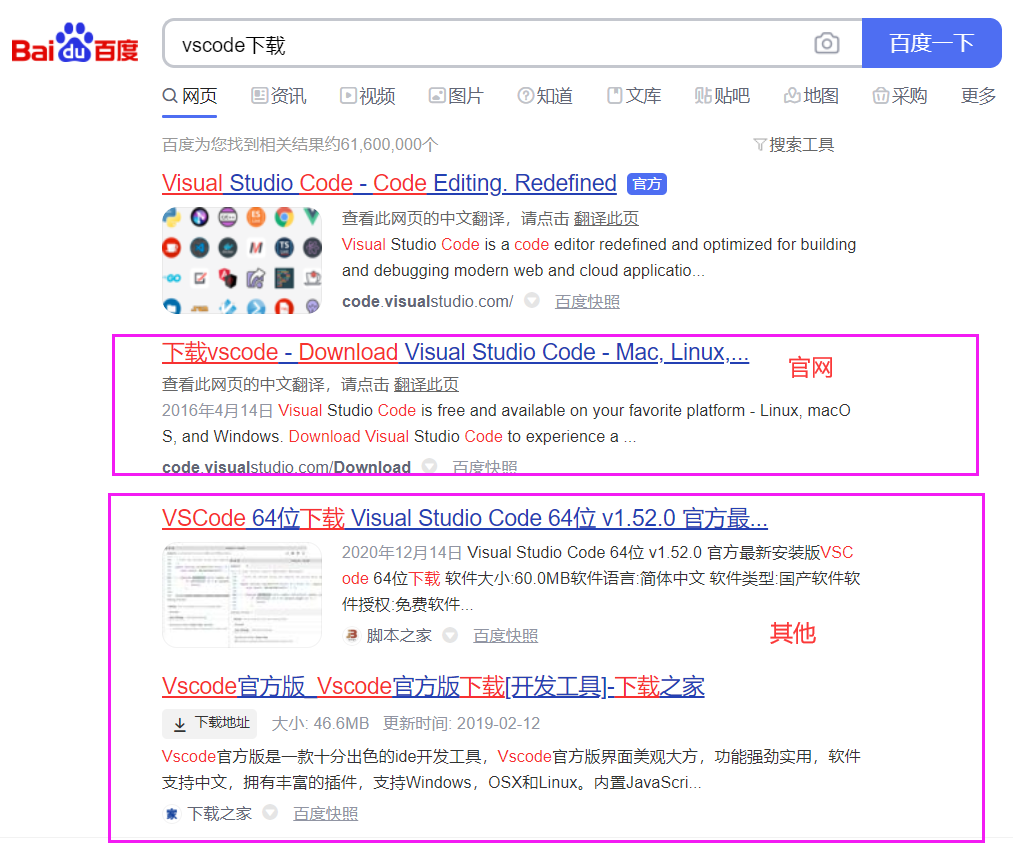The image size is (1013, 843).
Task: Open Visual Studio Code - Code Editing. Redefined result
Action: click(x=389, y=183)
